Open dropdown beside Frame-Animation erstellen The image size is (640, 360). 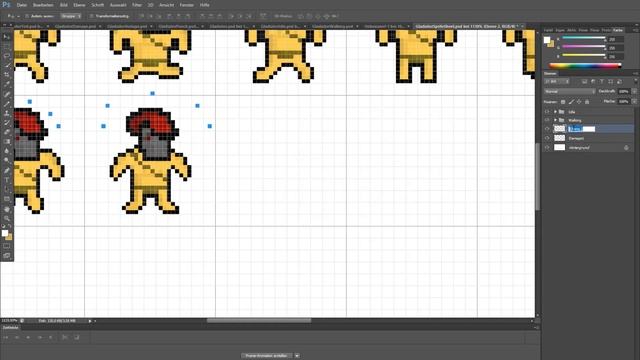pos(297,356)
